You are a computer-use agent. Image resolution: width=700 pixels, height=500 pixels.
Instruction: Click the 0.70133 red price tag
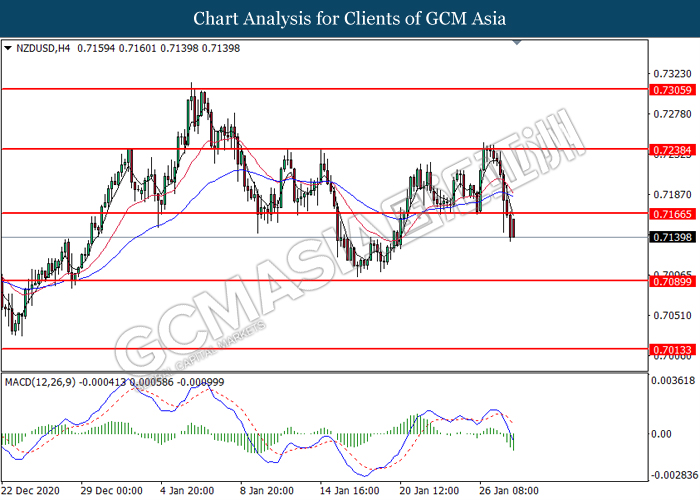point(672,350)
